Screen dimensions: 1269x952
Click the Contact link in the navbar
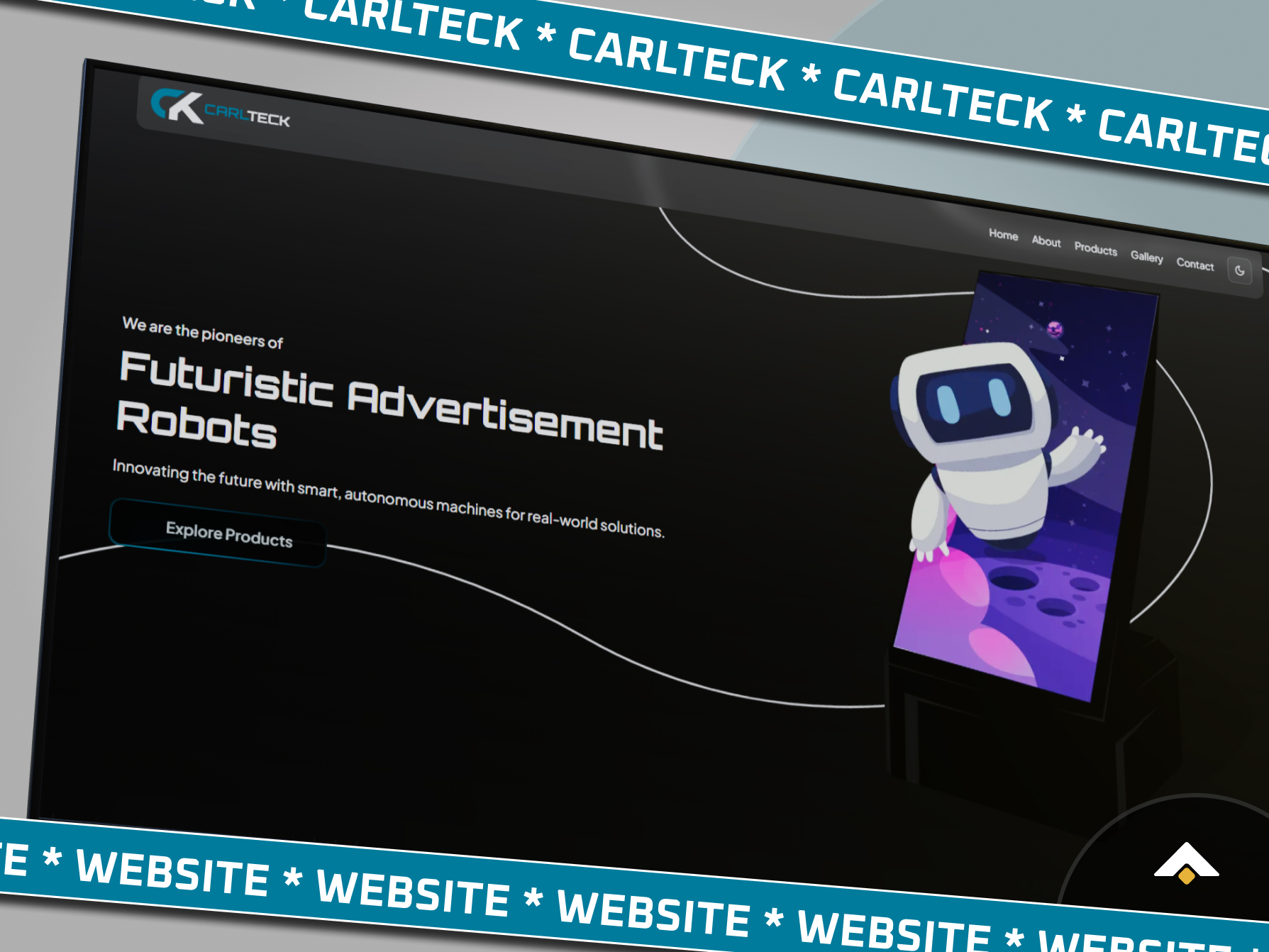[1196, 265]
